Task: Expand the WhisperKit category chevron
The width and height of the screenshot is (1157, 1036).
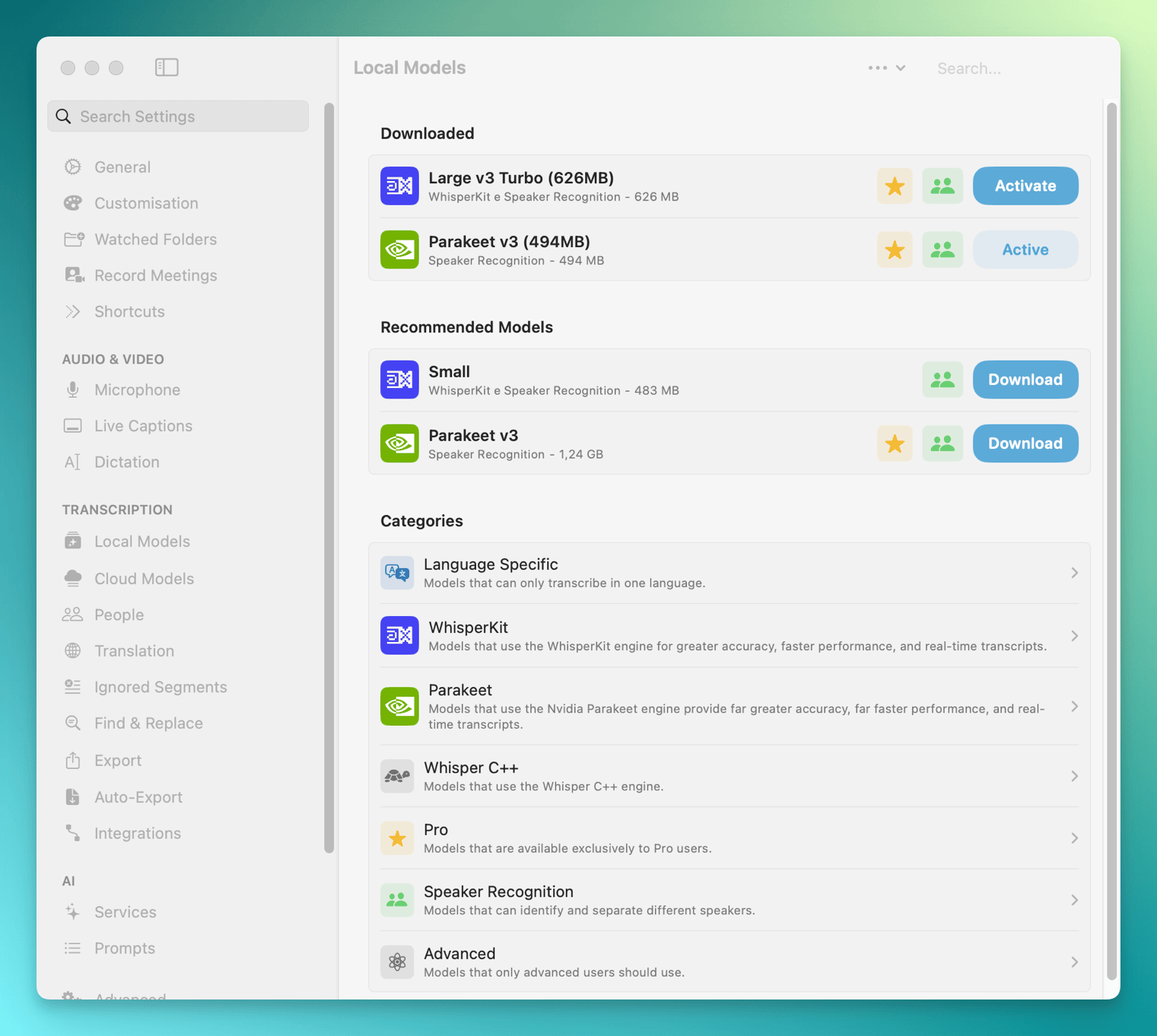Action: (1074, 636)
